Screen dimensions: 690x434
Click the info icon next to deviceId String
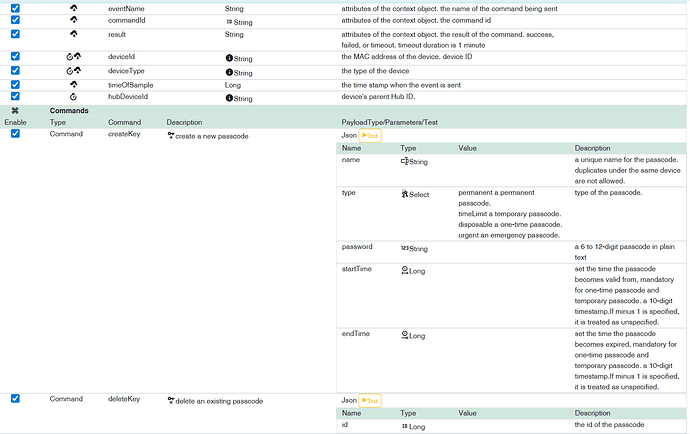229,58
